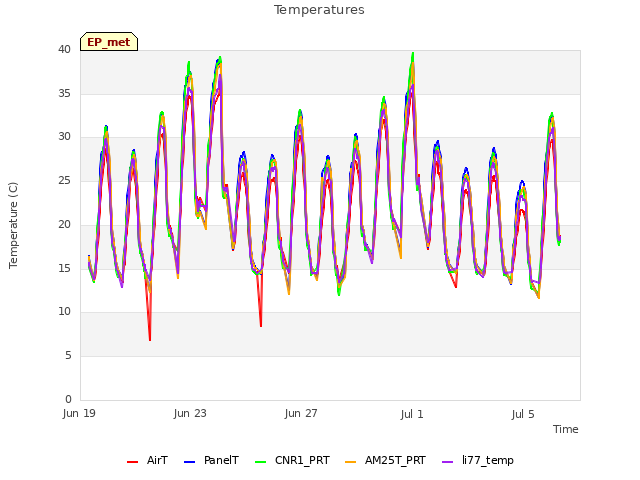Toggle the AirT series in legend
Viewport: 640px width, 480px height.
click(147, 461)
